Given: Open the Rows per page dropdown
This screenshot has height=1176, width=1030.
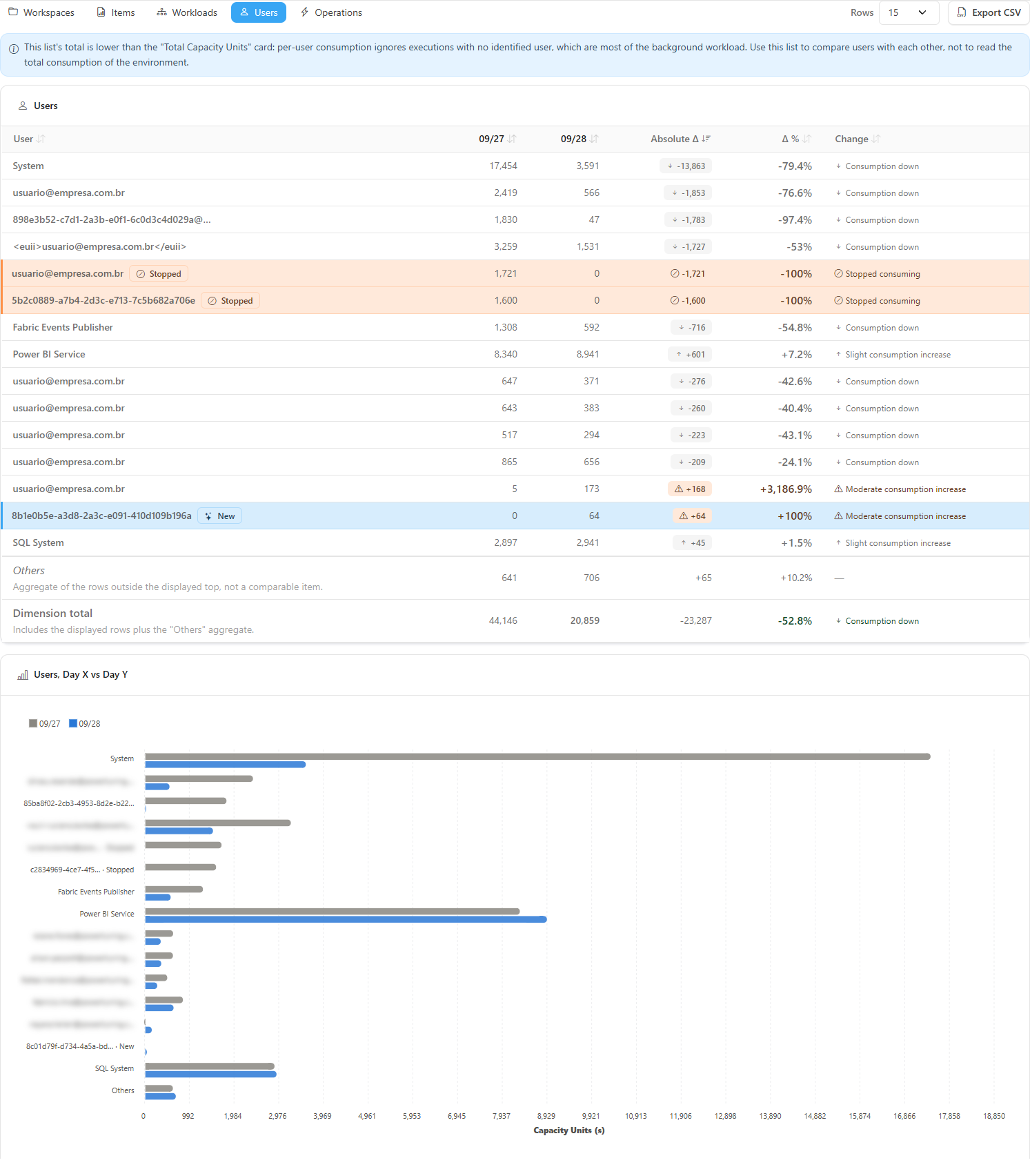Looking at the screenshot, I should [909, 12].
